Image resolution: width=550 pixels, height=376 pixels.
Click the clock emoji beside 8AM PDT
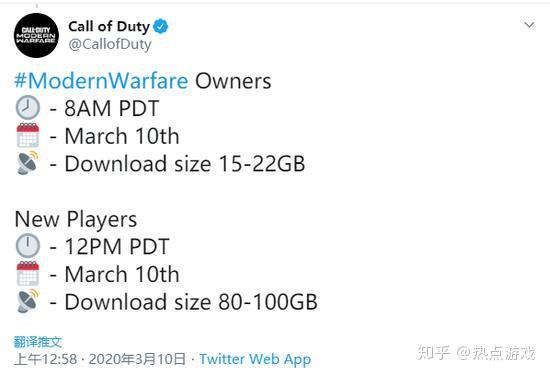(x=27, y=108)
